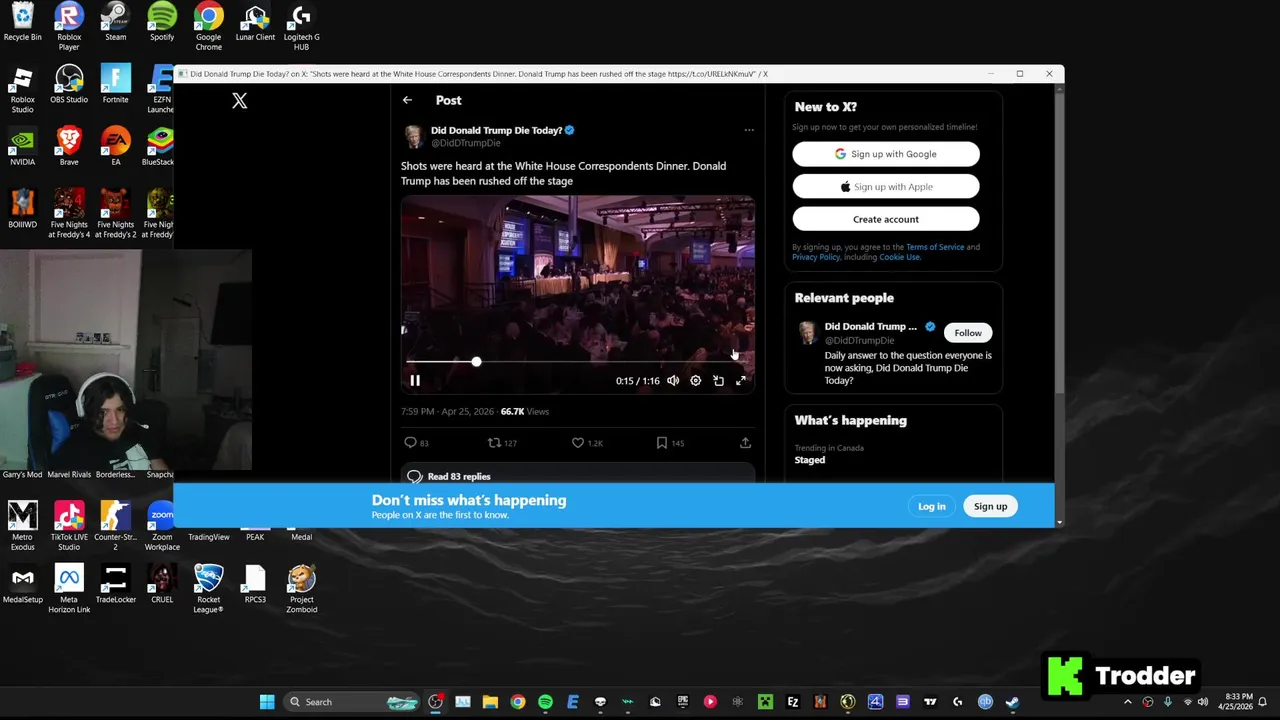Pause the video playback
This screenshot has width=1280, height=720.
click(415, 380)
